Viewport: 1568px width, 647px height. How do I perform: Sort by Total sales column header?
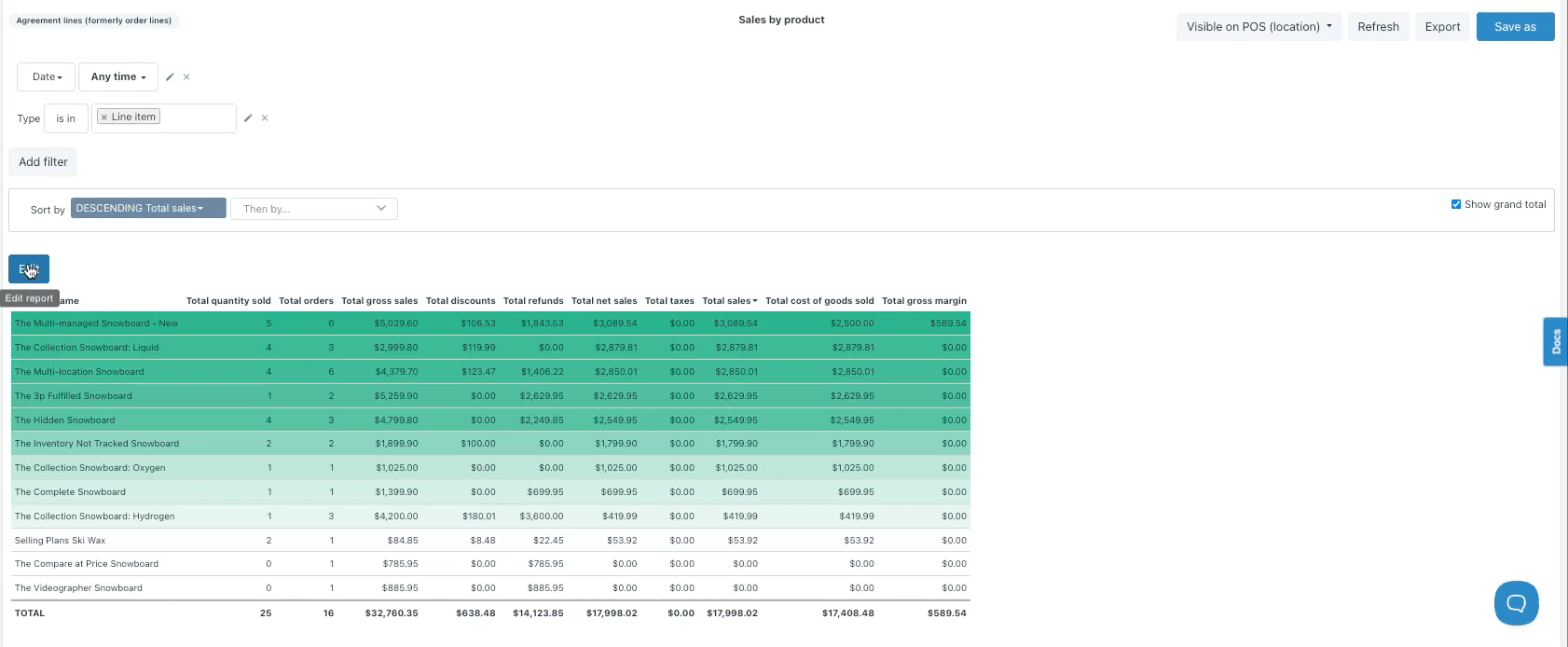click(729, 301)
